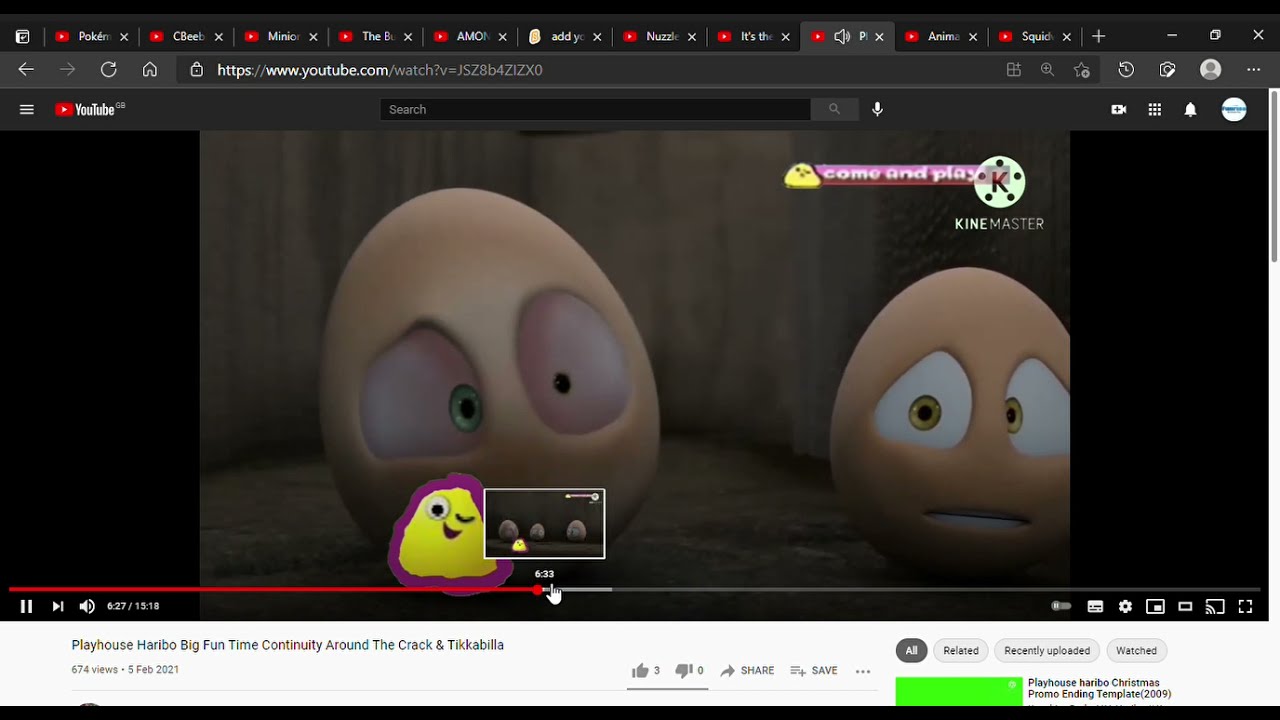
Task: Open the YouTube guide hamburger menu
Action: tap(27, 110)
